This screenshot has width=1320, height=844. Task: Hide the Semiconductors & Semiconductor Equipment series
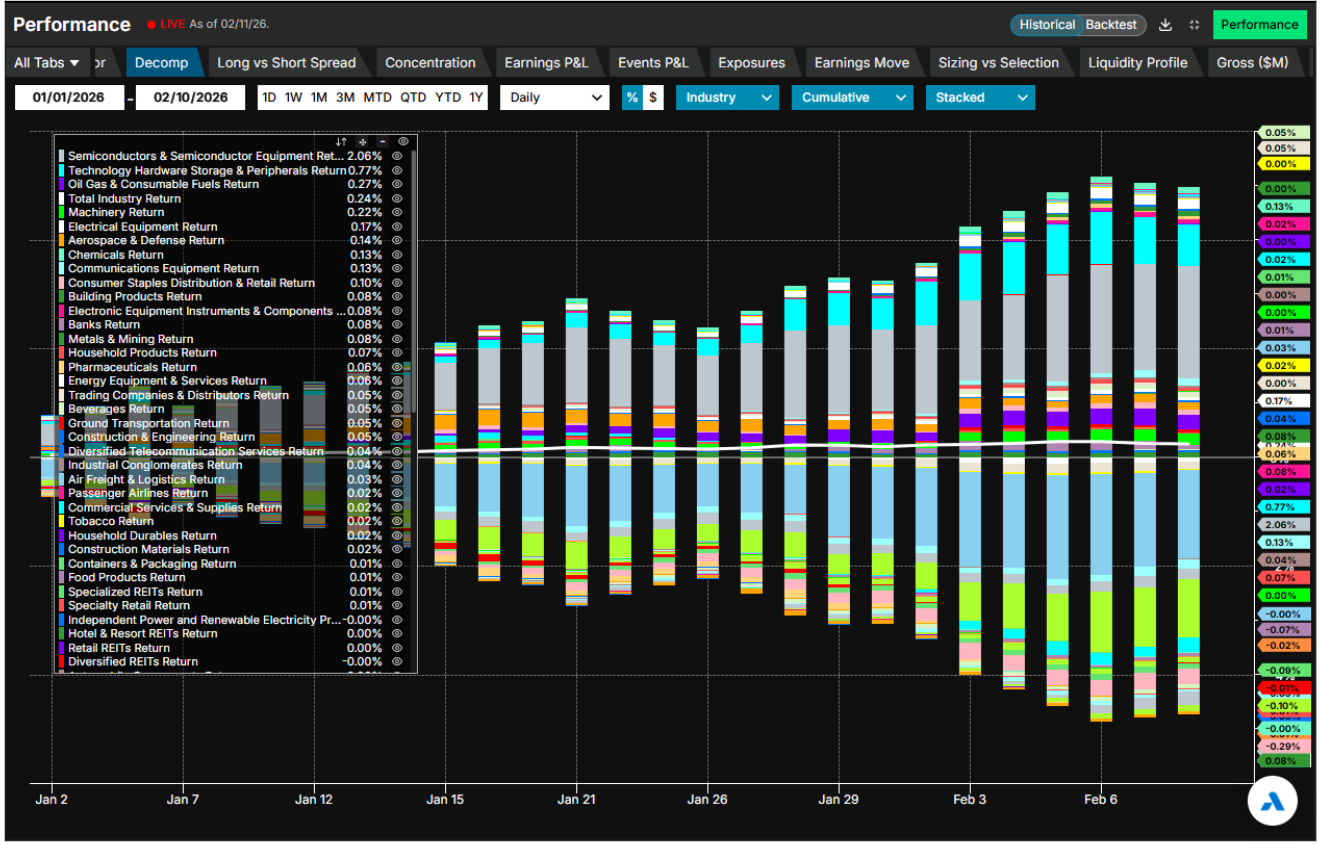point(397,156)
